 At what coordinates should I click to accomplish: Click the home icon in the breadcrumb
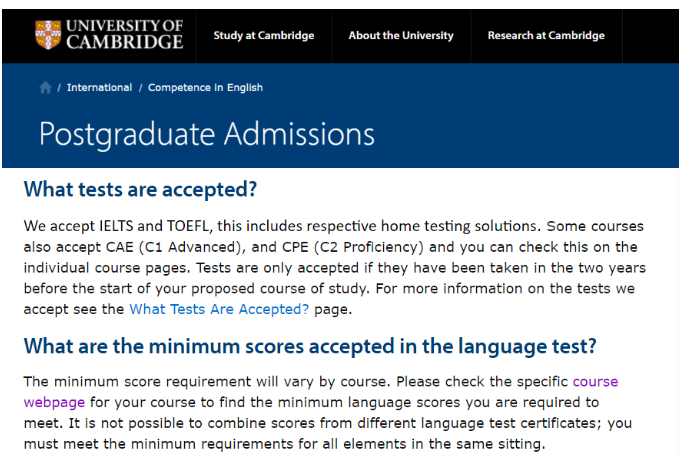[x=45, y=87]
